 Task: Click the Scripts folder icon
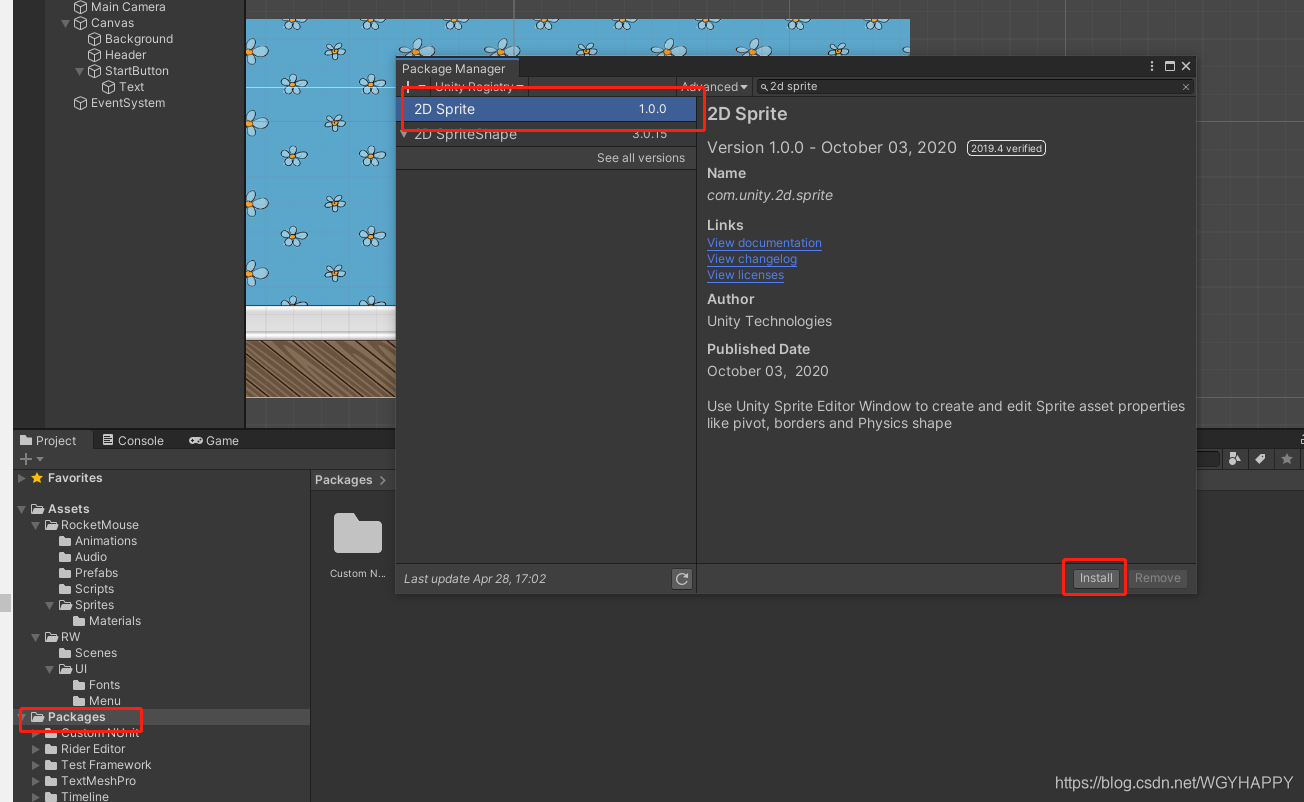coord(66,589)
